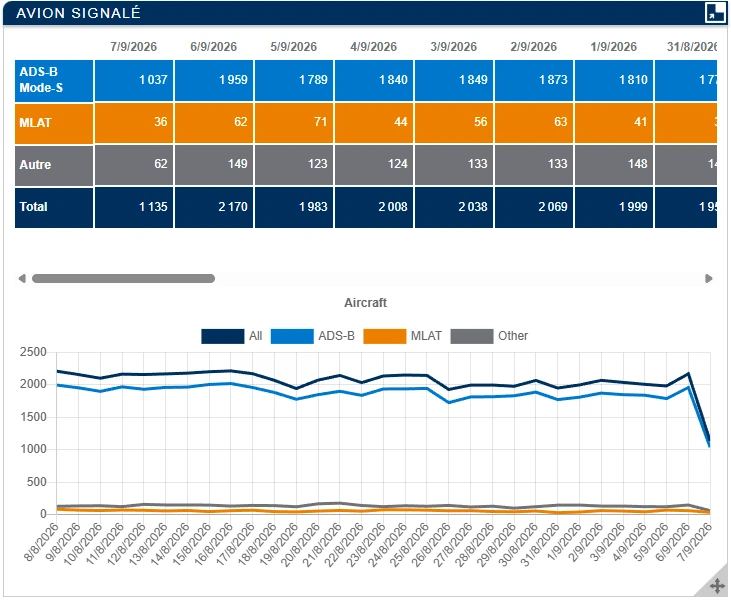Select the 1/9/2026 column header
This screenshot has height=600, width=731.
point(614,47)
